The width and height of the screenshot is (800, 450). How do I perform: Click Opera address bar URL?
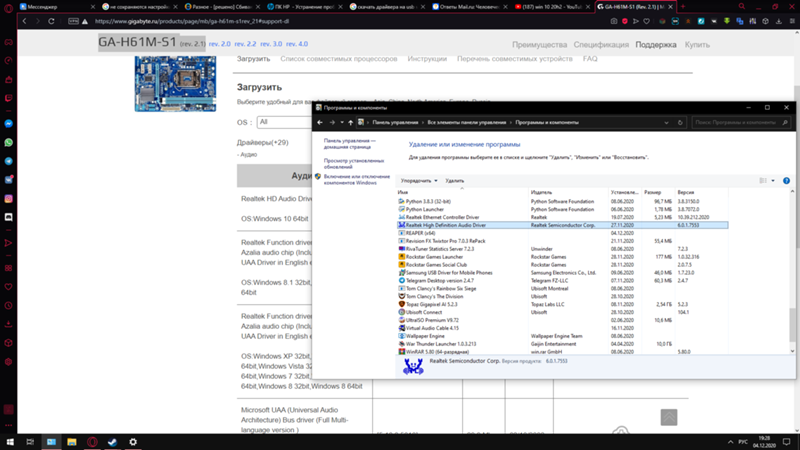pyautogui.click(x=192, y=21)
